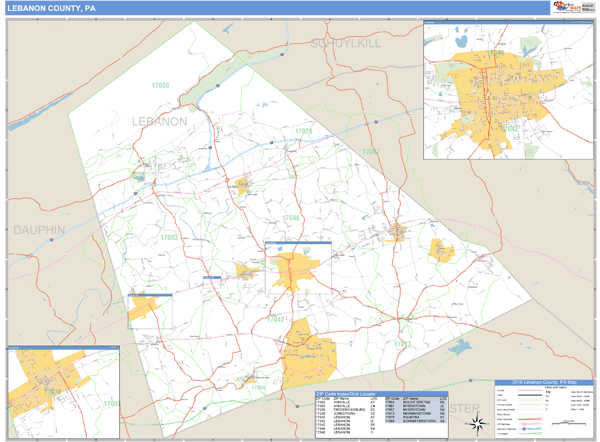Click 'ZIP Code Index/Grid Locator' table header
Screen dimensions: 600x442
tap(382, 394)
